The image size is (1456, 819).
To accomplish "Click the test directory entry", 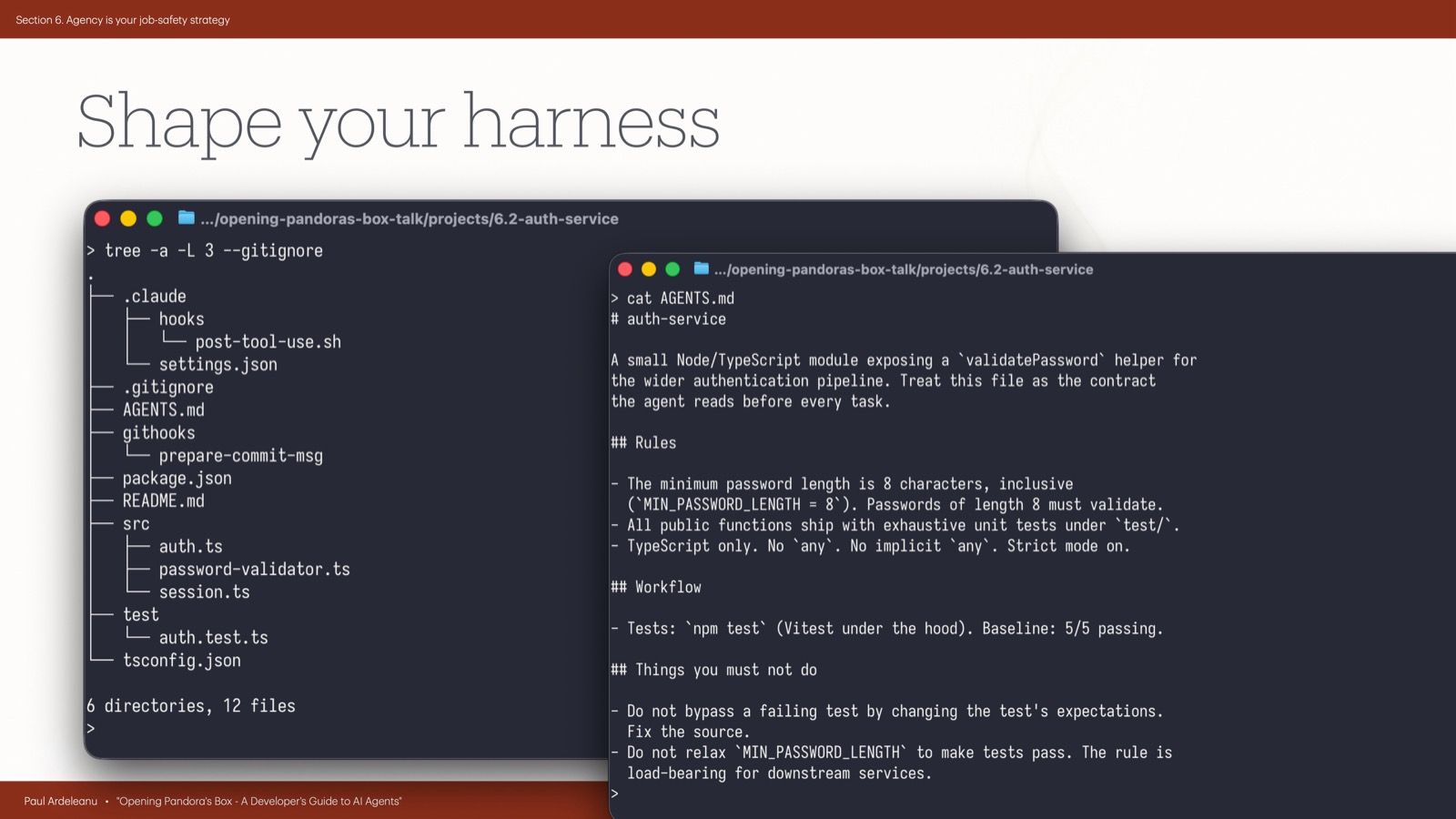I will click(141, 614).
